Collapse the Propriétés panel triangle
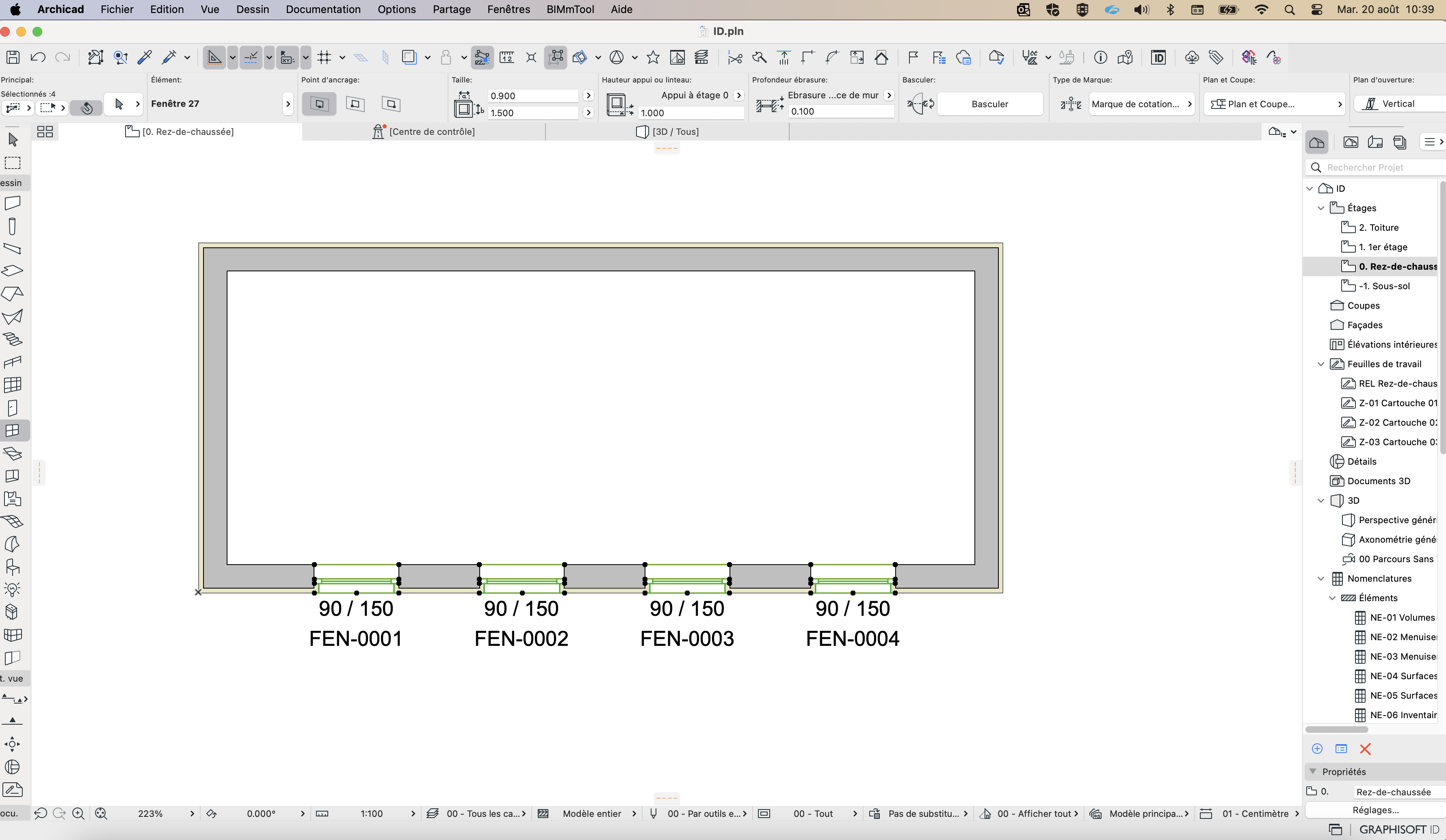1446x840 pixels. (x=1313, y=771)
